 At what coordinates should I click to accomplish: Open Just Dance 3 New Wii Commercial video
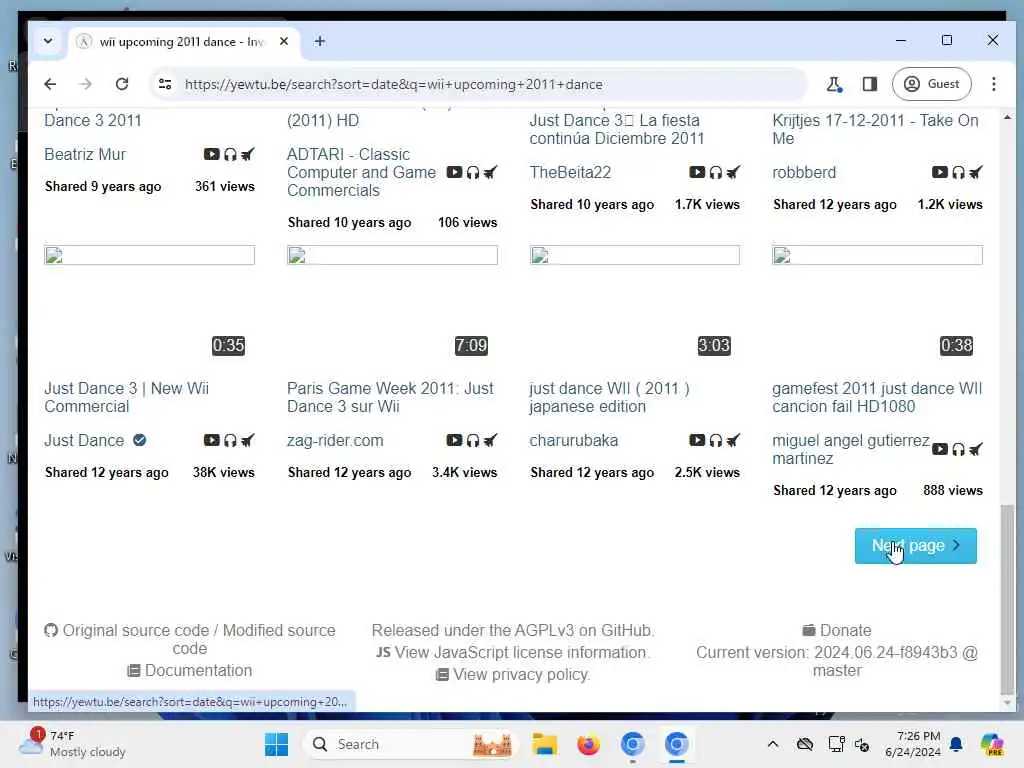pyautogui.click(x=127, y=397)
